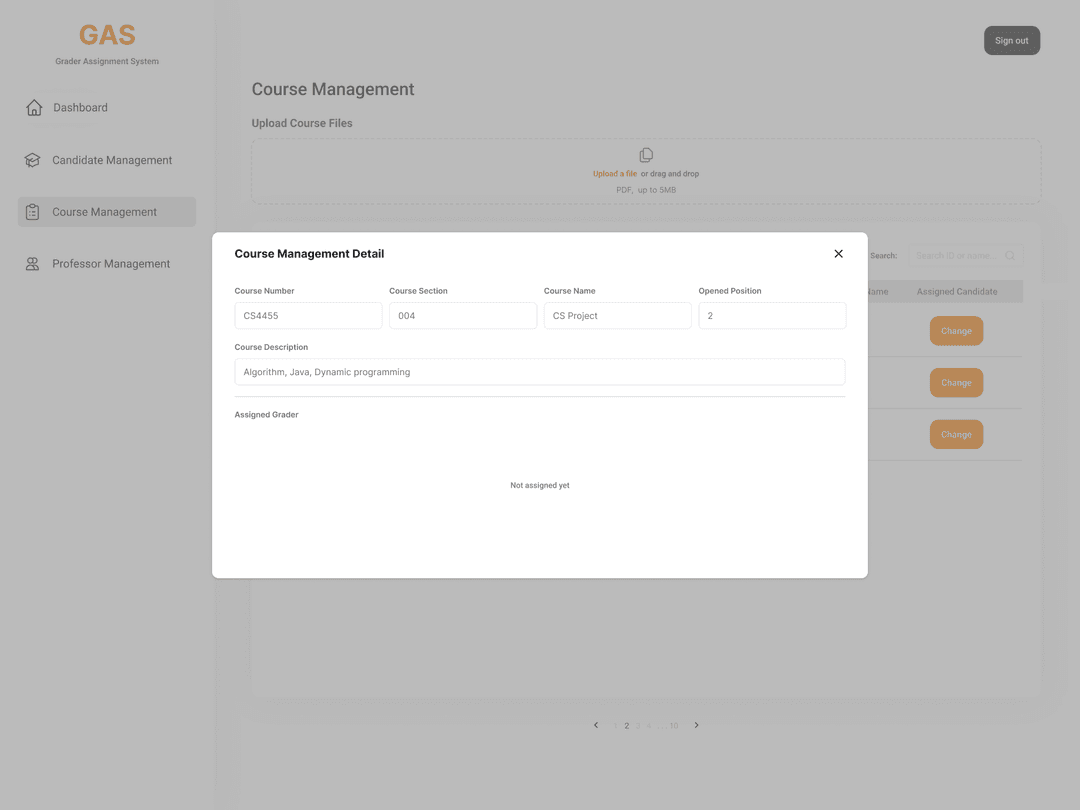Go to the next page of courses

tap(696, 725)
